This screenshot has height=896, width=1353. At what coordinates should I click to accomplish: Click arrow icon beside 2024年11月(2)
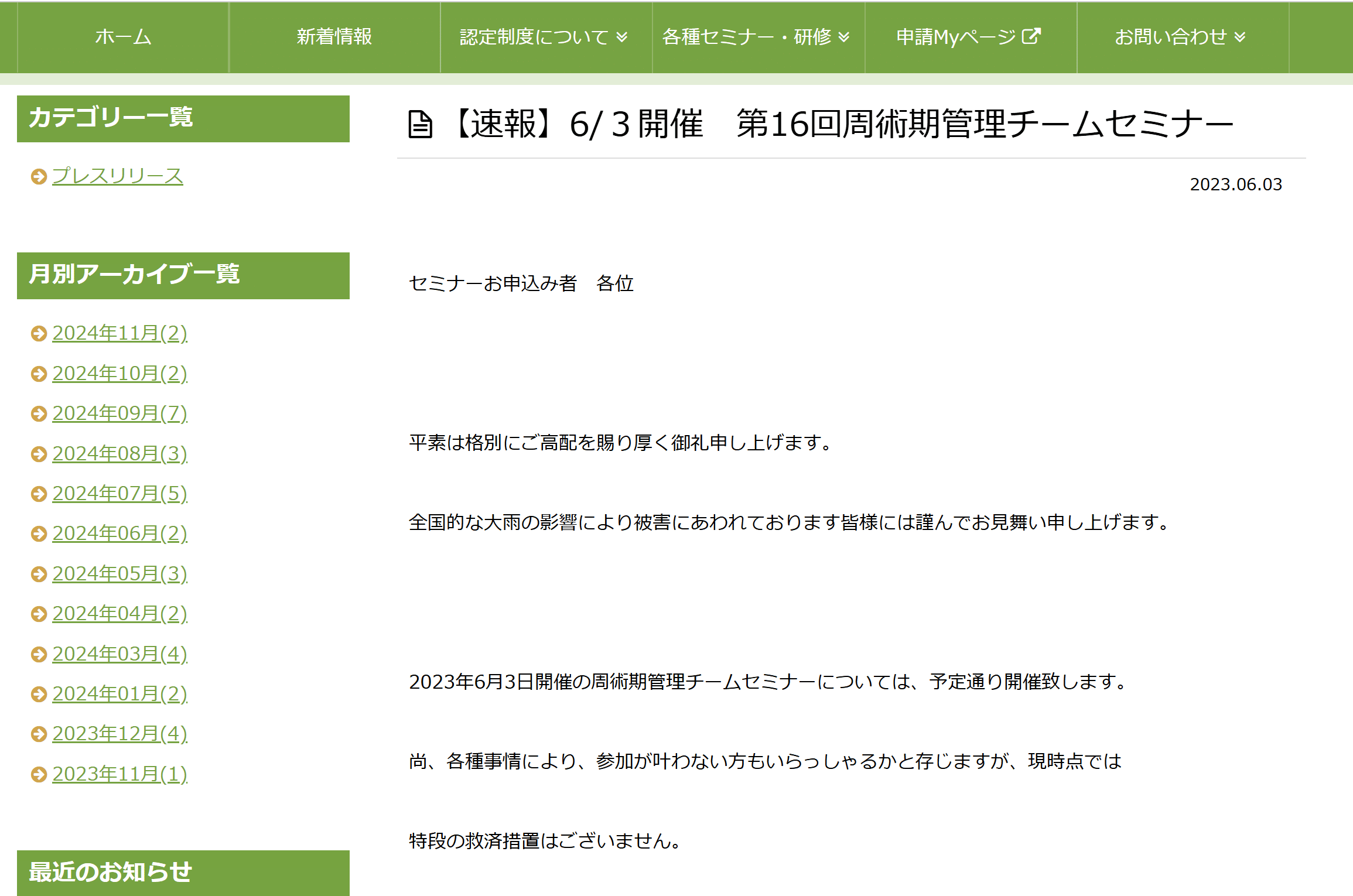click(39, 333)
